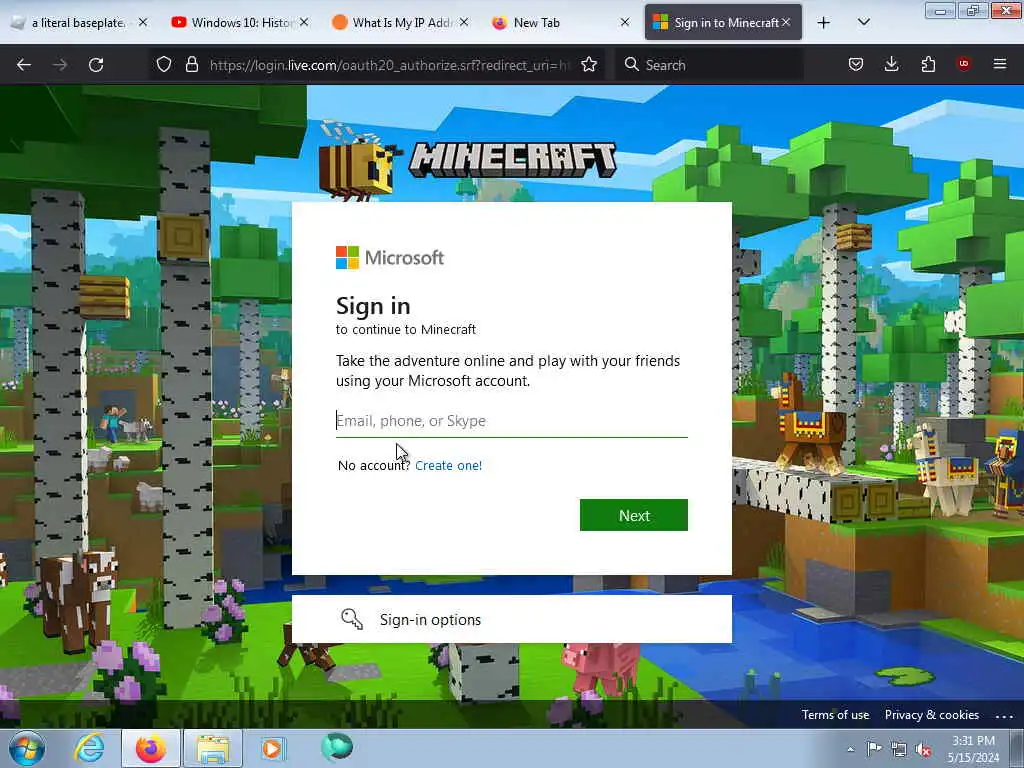
Task: Open Windows Explorer from the taskbar
Action: pyautogui.click(x=213, y=748)
